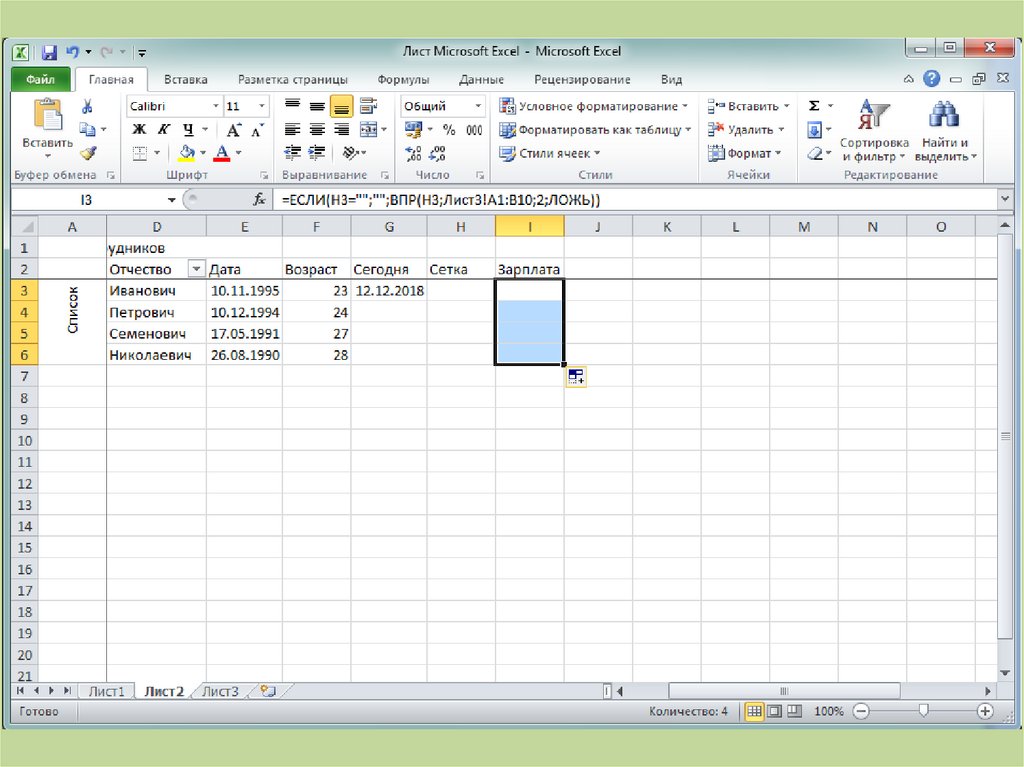The image size is (1024, 767).
Task: Switch to the Формулы ribbon tab
Action: [x=403, y=80]
